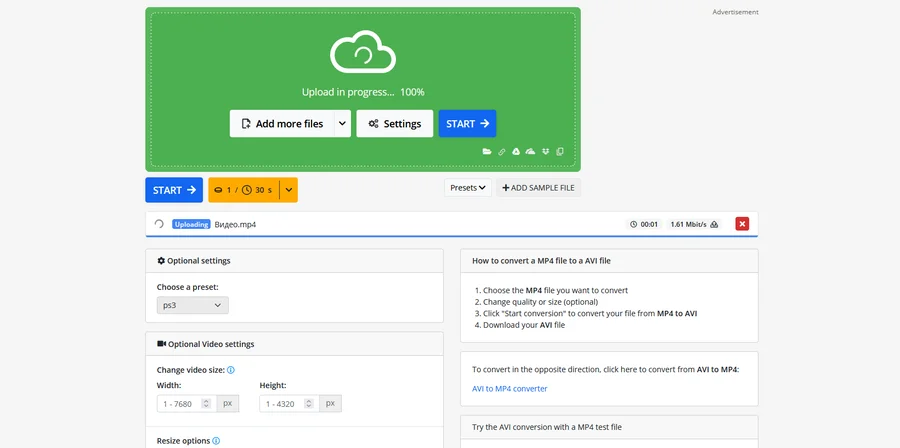Click Add more files button

click(x=282, y=124)
